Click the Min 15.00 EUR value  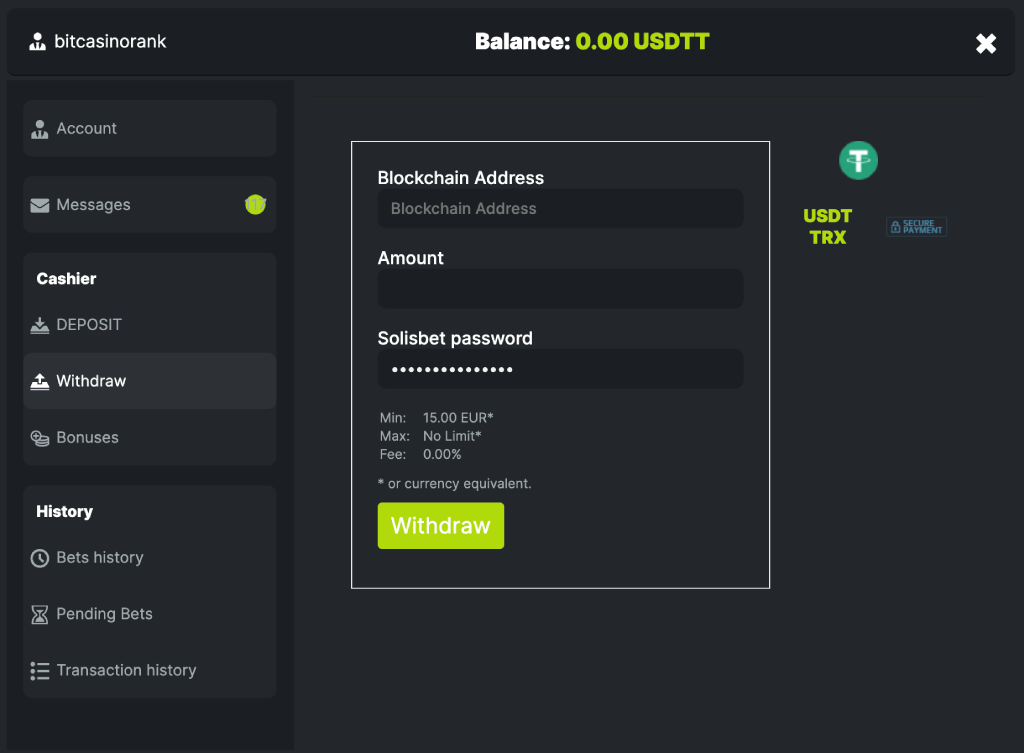[458, 418]
